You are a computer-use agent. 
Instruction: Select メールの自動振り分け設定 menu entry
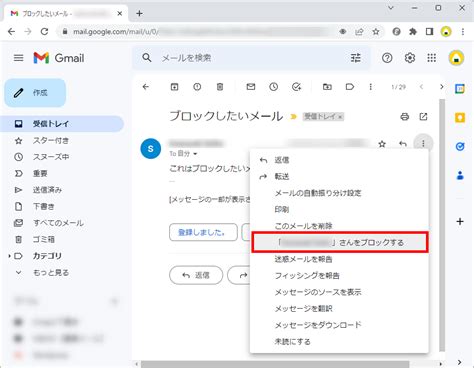point(339,193)
